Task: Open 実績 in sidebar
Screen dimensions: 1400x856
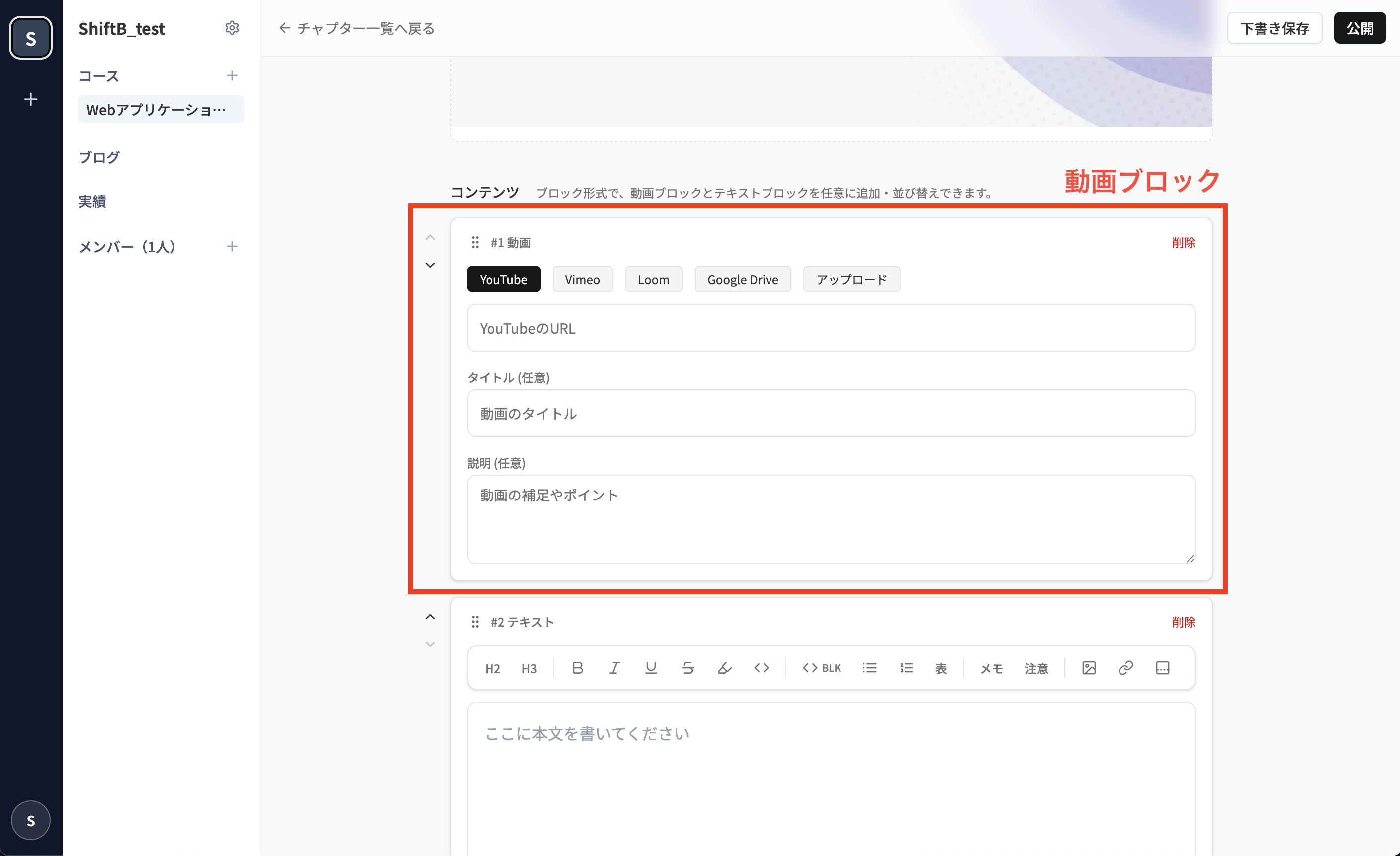Action: coord(92,201)
